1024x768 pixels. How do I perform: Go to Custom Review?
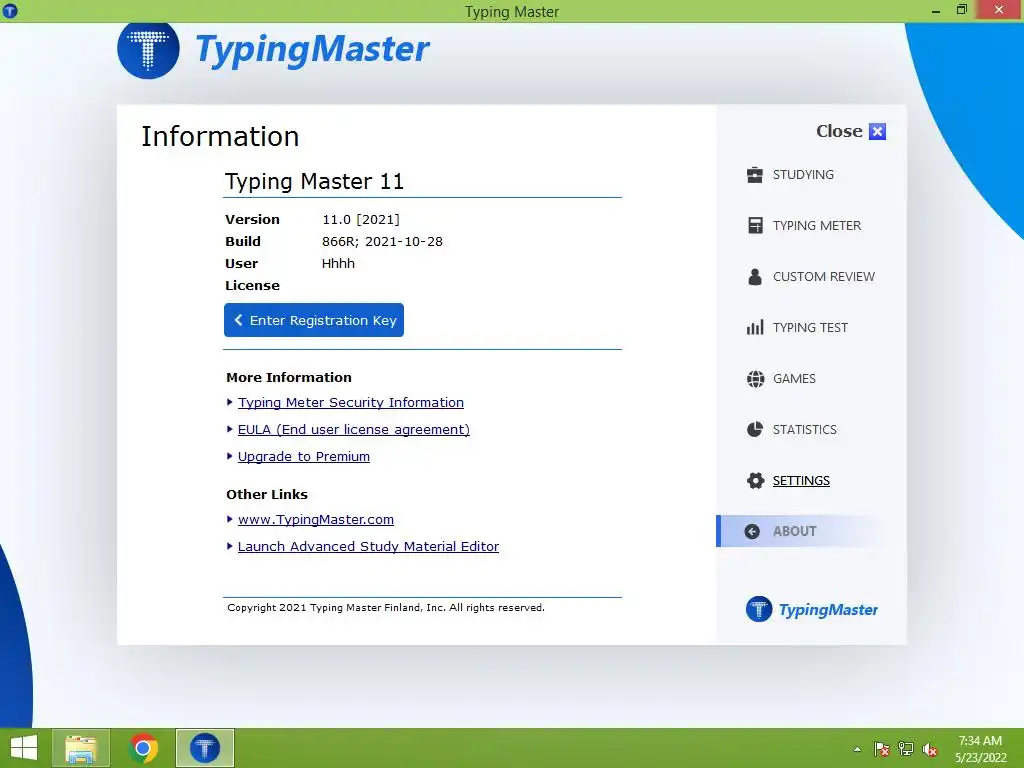point(824,276)
